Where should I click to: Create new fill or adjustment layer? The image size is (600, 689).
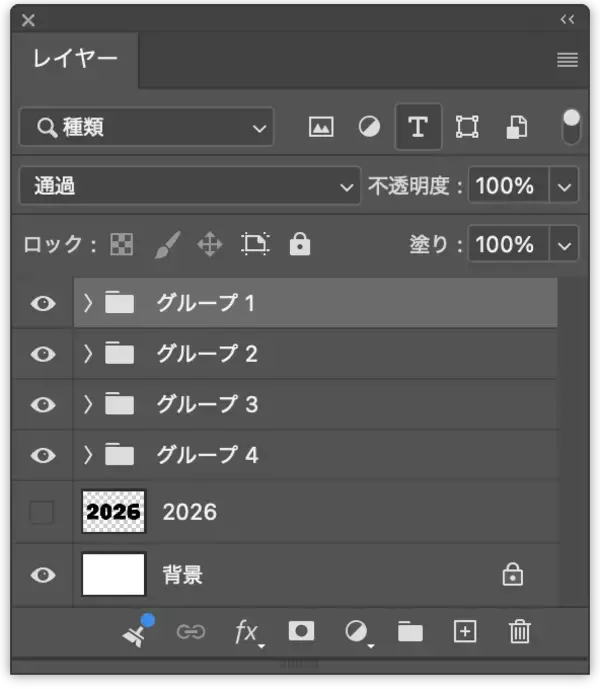(358, 633)
